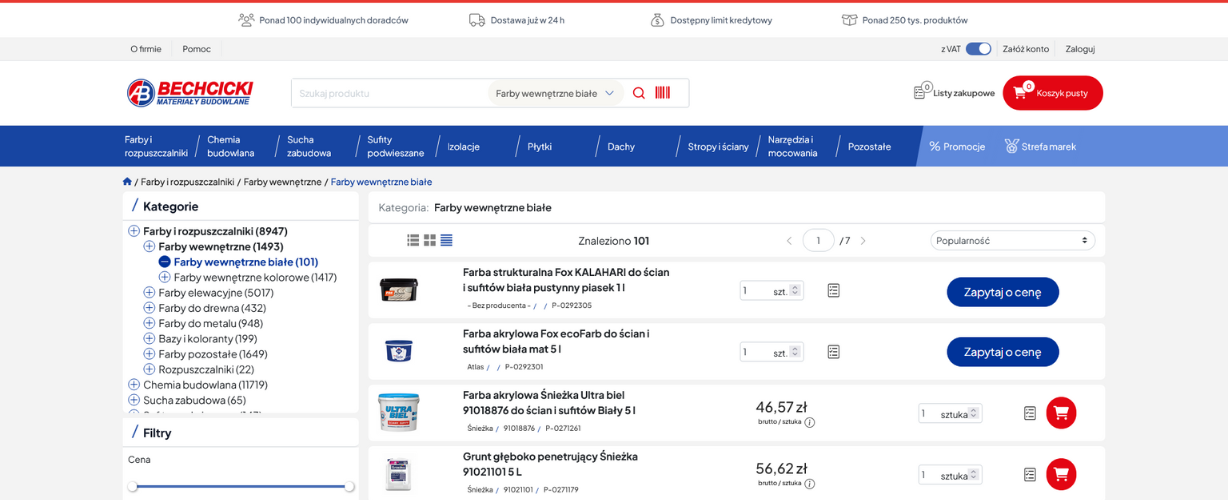Toggle the z VAT switch
Viewport: 1228px width, 500px height.
tap(978, 49)
